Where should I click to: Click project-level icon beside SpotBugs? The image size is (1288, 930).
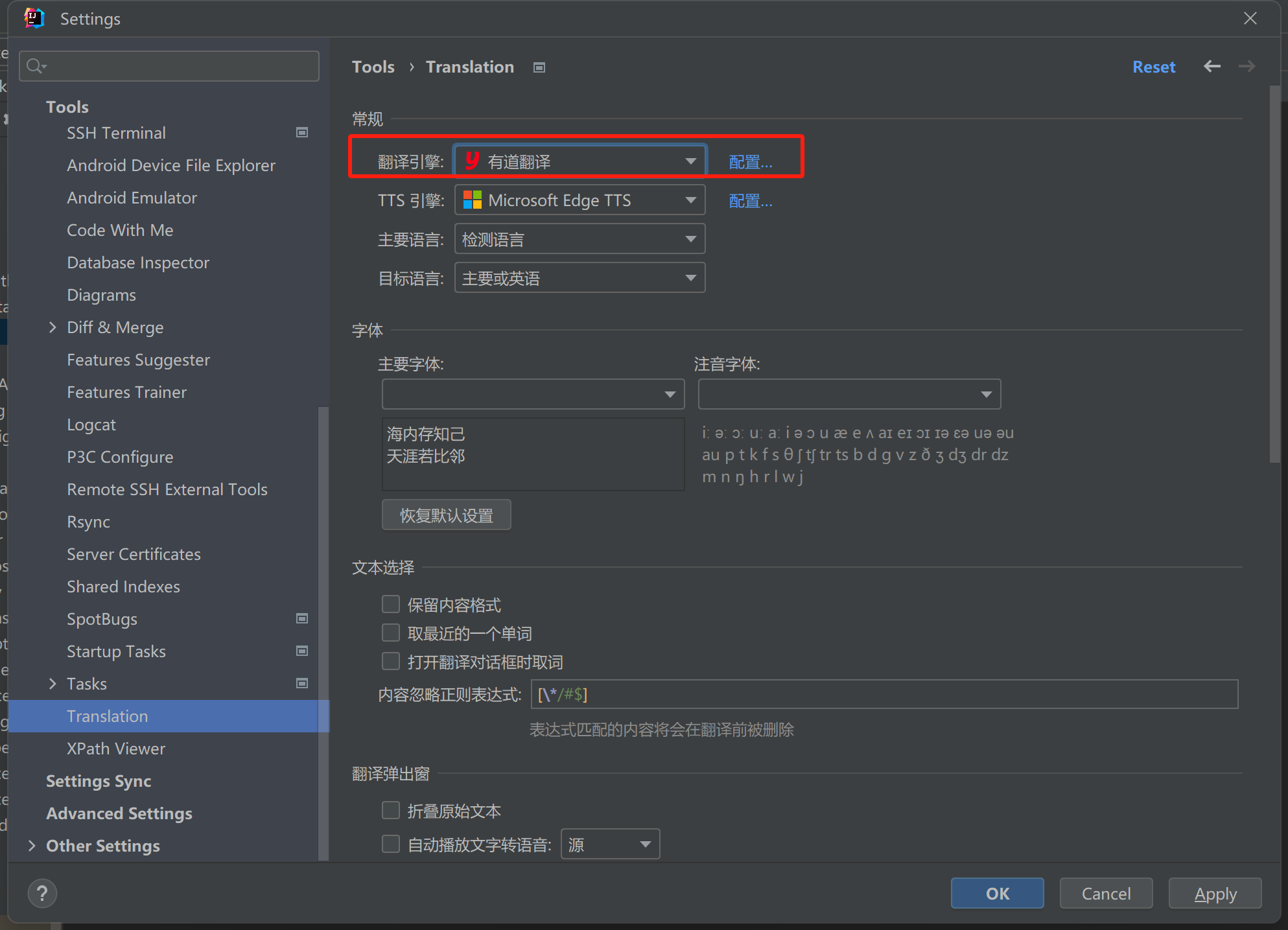302,619
